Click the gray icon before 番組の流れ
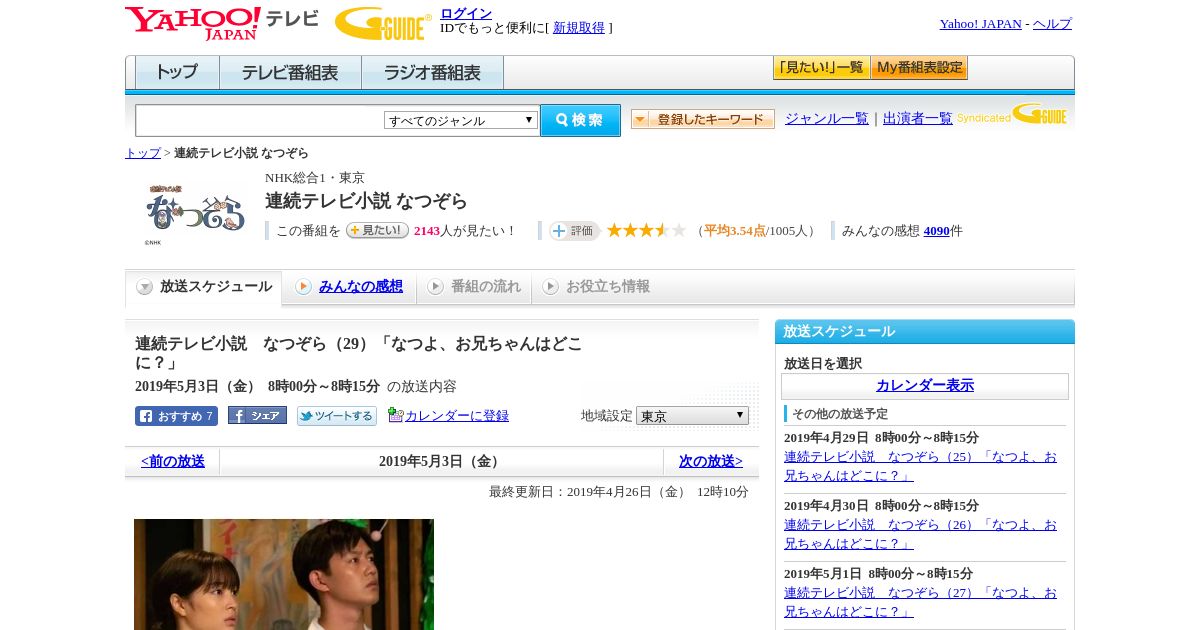Screen dimensions: 1200x630 (435, 287)
